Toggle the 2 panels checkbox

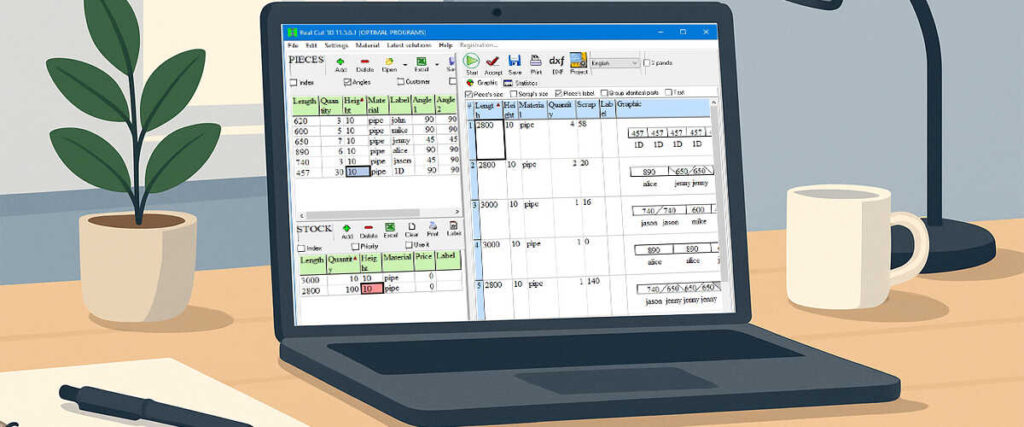[646, 63]
